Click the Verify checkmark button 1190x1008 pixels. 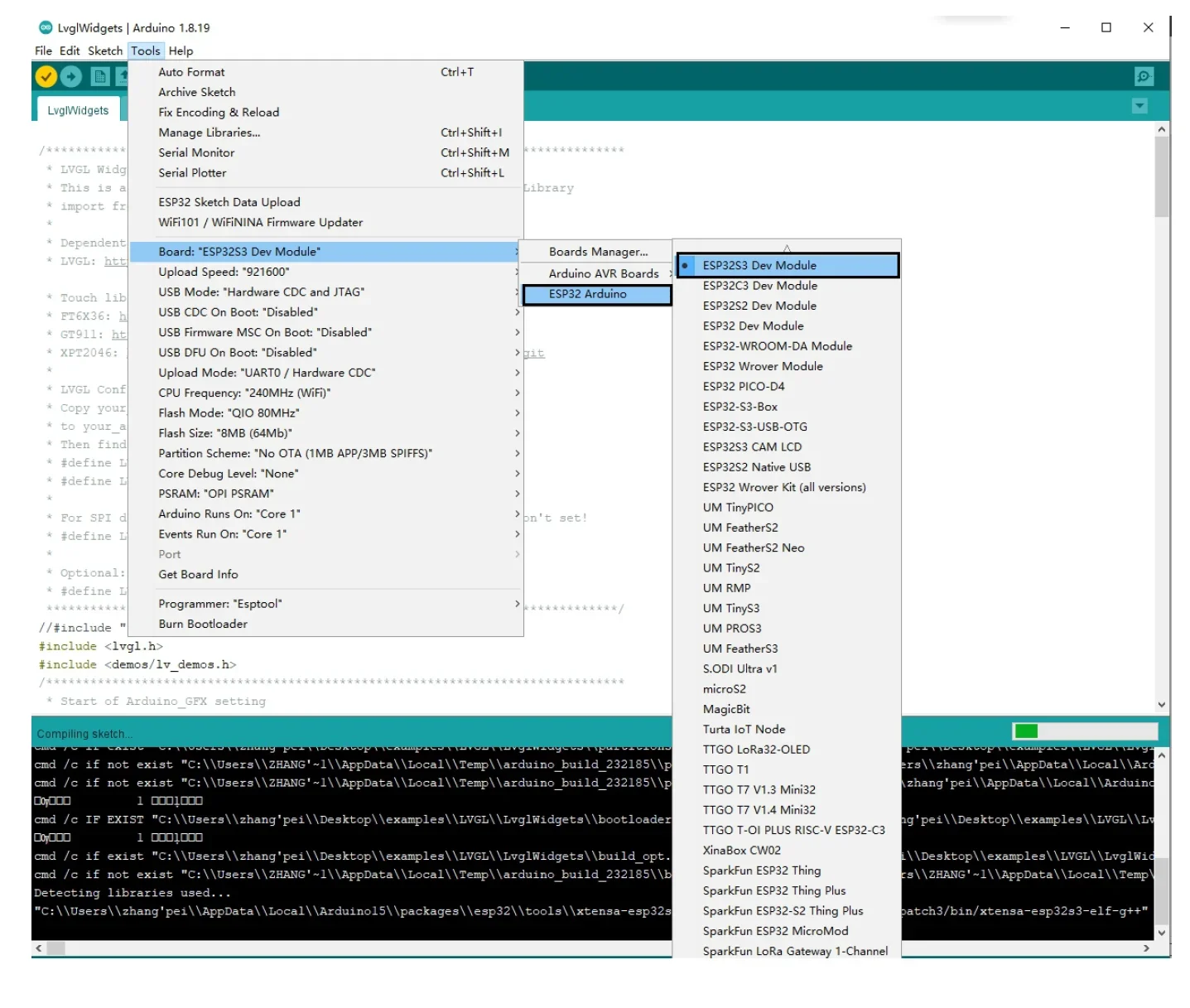[46, 77]
